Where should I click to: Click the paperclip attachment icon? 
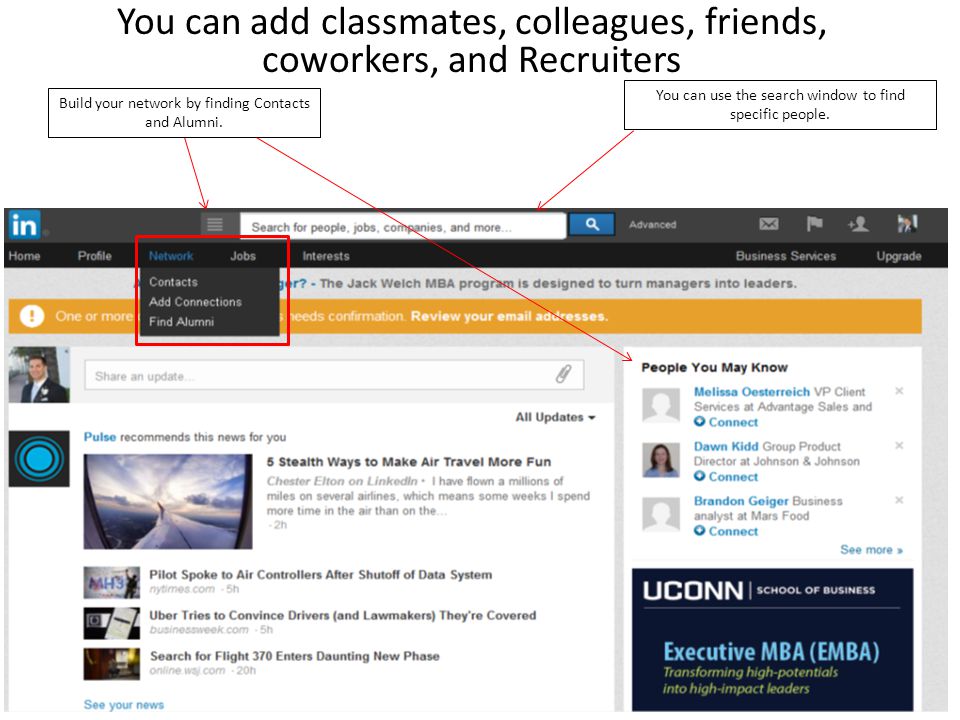point(564,374)
